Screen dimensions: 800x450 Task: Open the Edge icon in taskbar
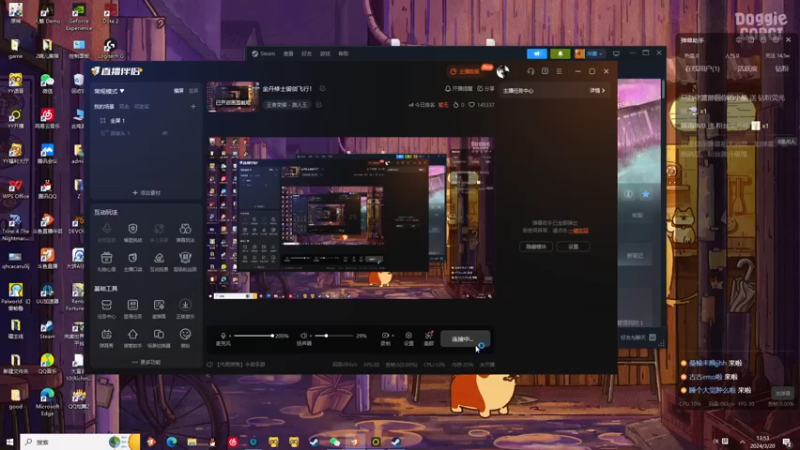[171, 442]
